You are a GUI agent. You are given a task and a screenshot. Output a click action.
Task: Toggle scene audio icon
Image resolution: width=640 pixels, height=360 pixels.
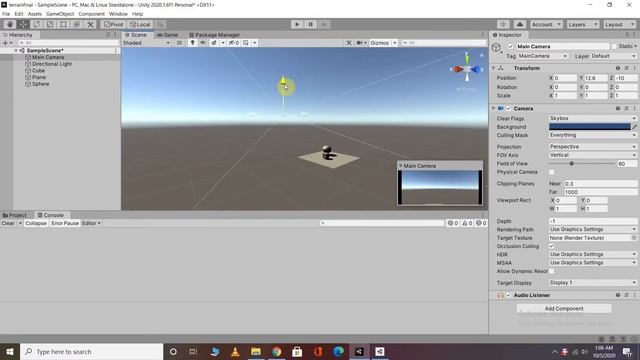tap(203, 43)
